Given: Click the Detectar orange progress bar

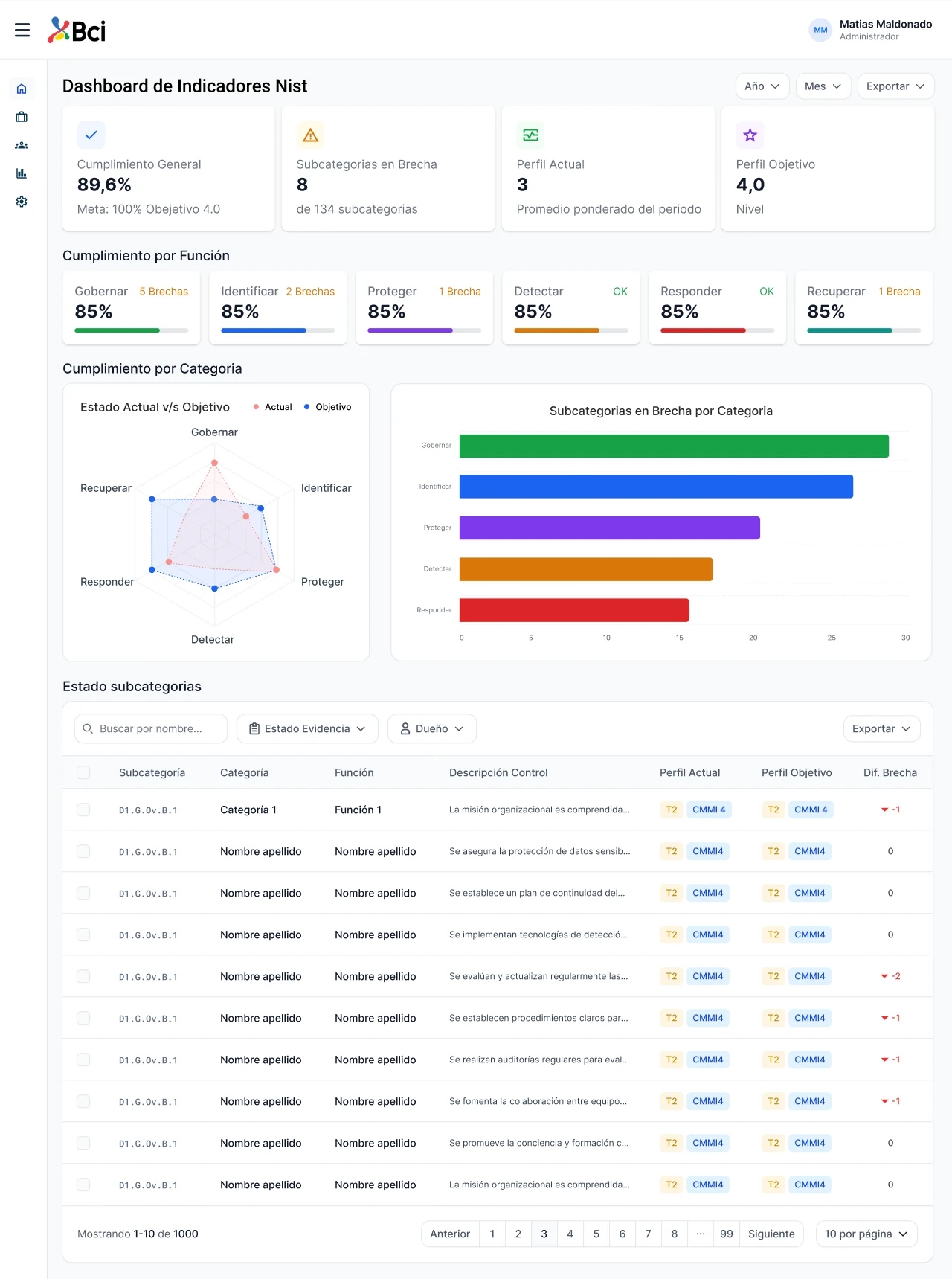Looking at the screenshot, I should 570,330.
